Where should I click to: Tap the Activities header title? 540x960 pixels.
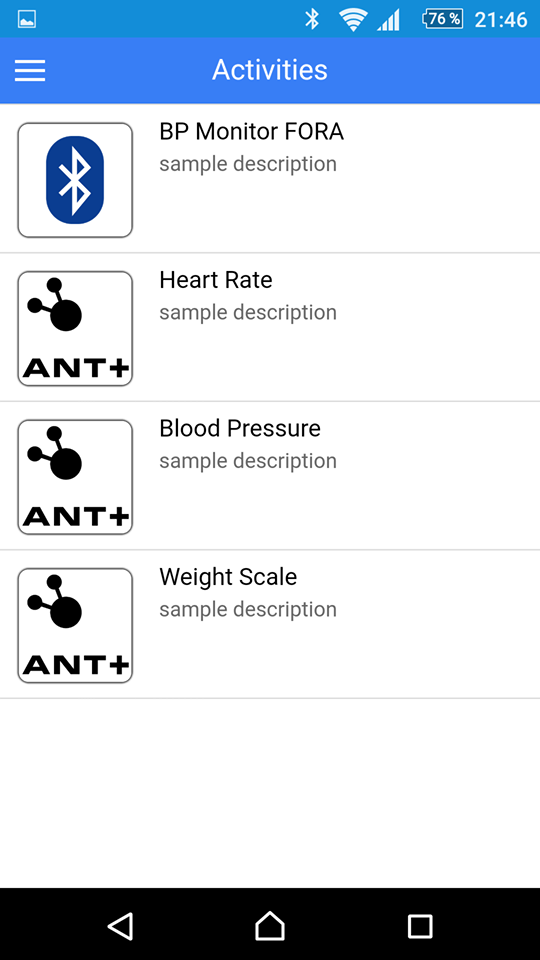270,70
